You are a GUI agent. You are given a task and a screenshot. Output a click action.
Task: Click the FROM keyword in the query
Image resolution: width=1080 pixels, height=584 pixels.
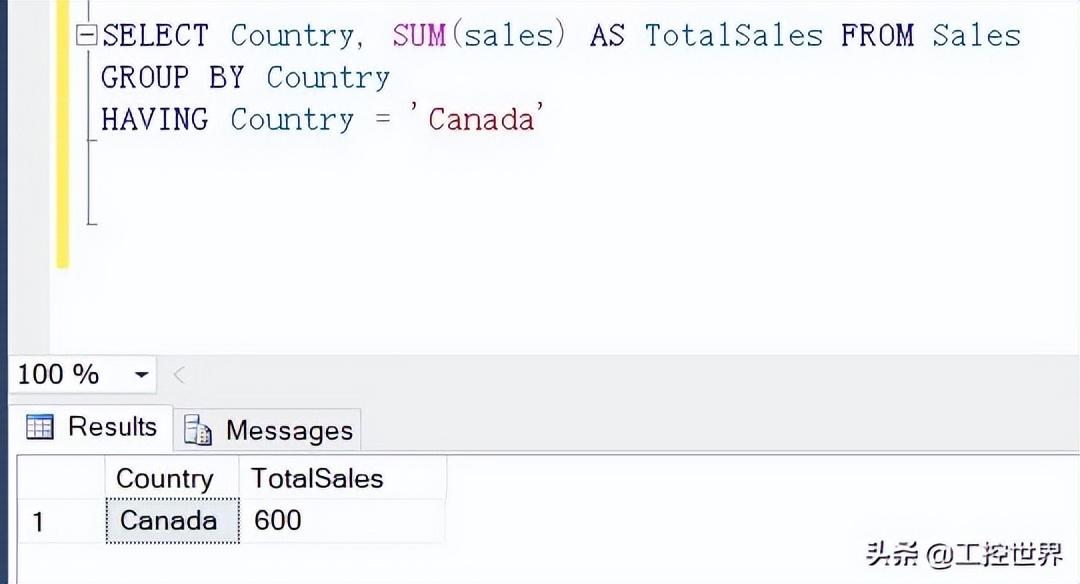tap(877, 36)
